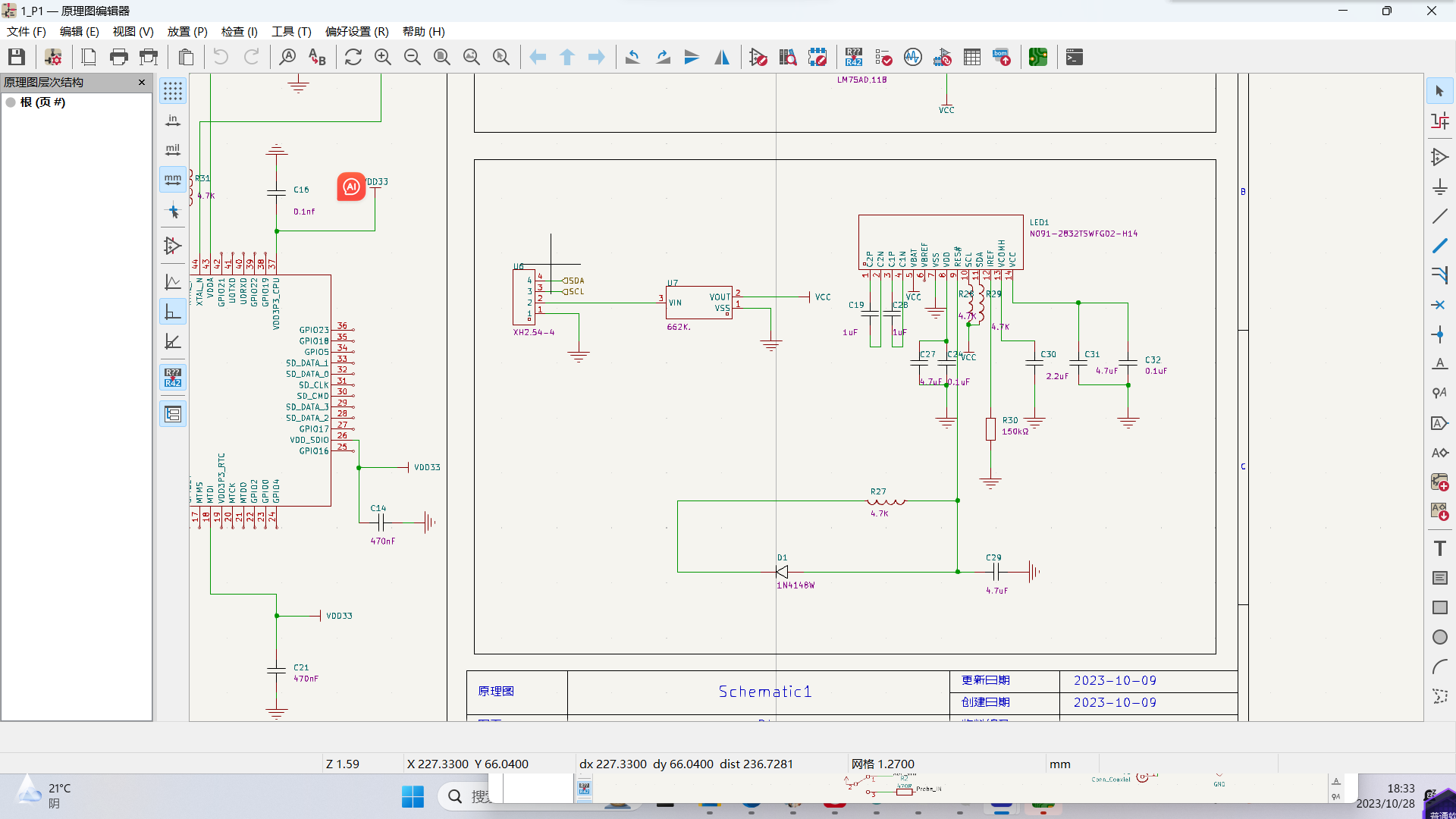Open symbol fields table
Viewport: 1456px width, 819px height.
pyautogui.click(x=972, y=57)
